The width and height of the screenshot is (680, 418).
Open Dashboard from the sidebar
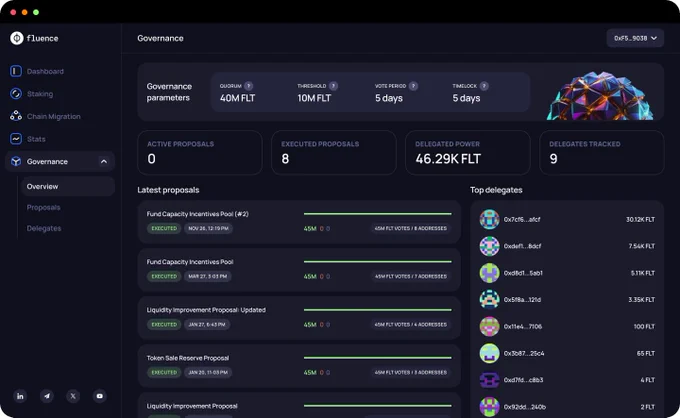coord(45,71)
